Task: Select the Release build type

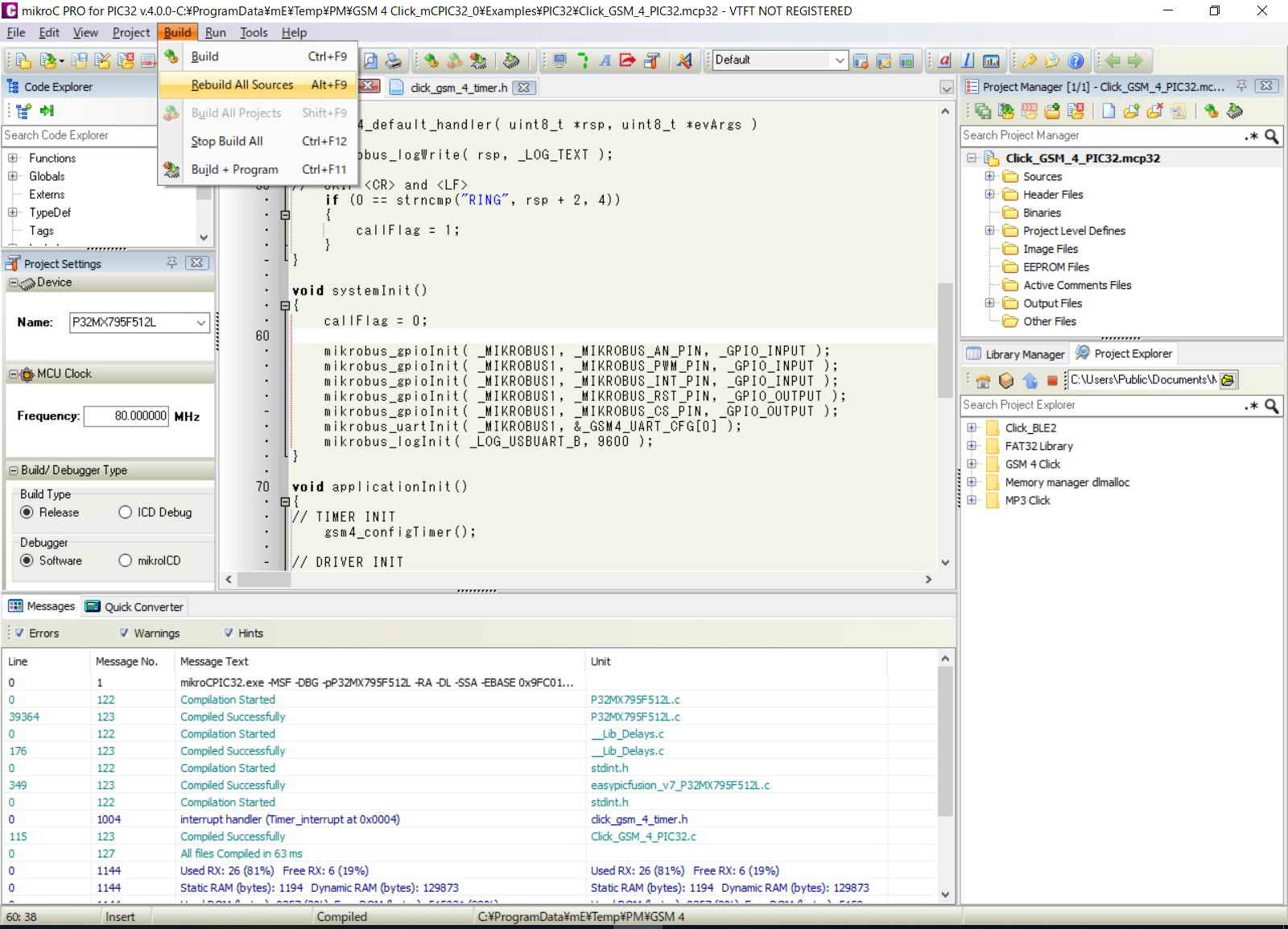Action: click(27, 513)
